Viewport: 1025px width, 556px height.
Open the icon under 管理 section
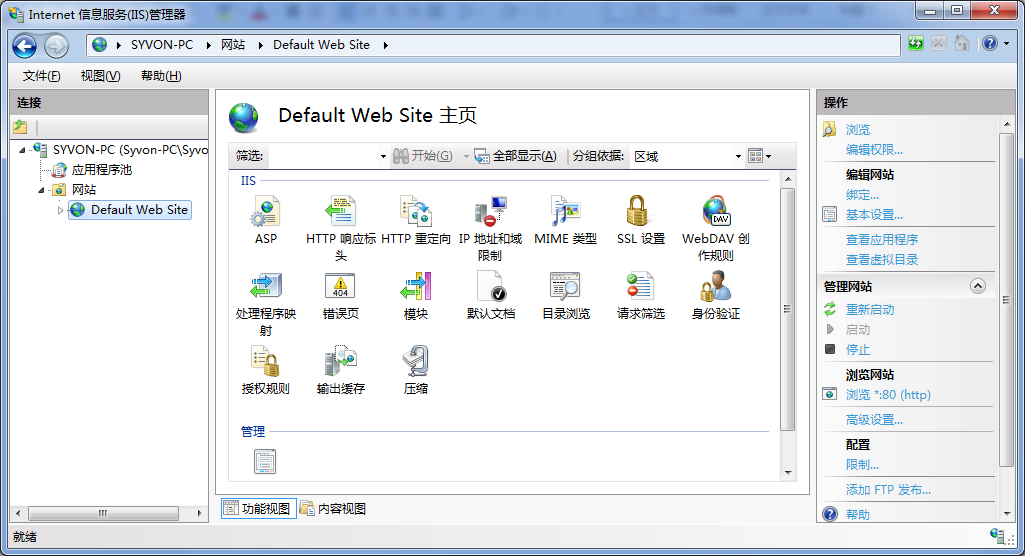pyautogui.click(x=265, y=461)
